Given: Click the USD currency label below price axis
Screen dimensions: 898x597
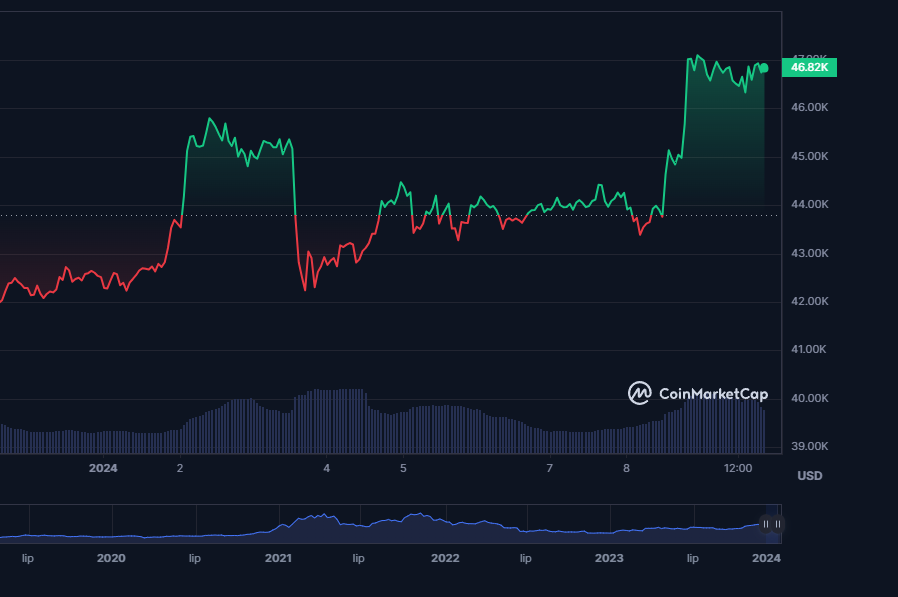Looking at the screenshot, I should click(809, 476).
